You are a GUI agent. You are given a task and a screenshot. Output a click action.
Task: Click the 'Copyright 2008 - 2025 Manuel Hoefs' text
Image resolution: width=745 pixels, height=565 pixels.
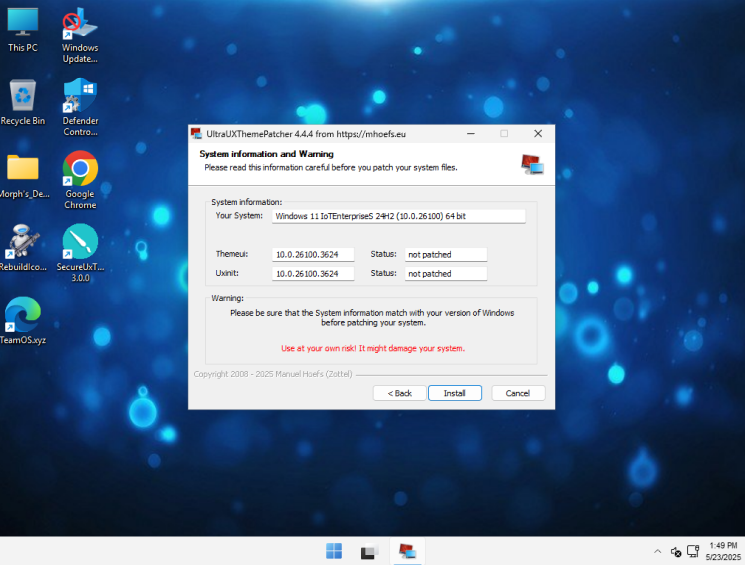click(273, 374)
